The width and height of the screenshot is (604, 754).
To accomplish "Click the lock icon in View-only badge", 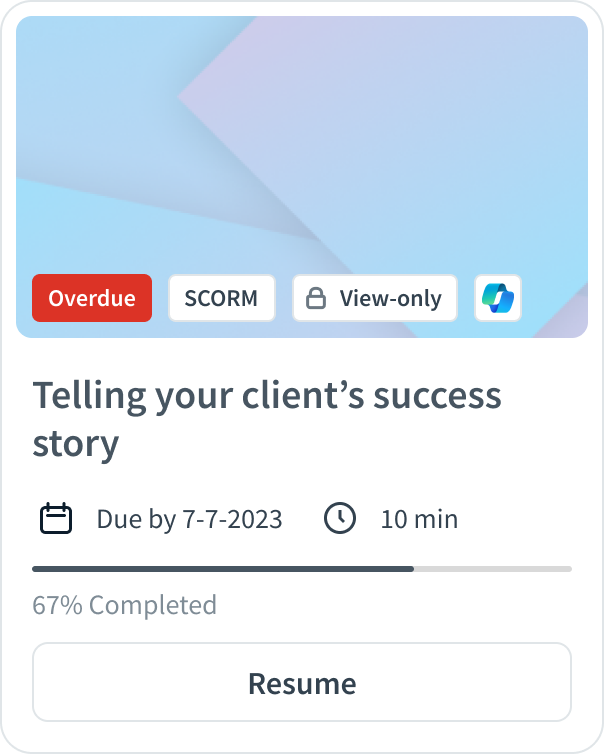I will click(x=316, y=299).
